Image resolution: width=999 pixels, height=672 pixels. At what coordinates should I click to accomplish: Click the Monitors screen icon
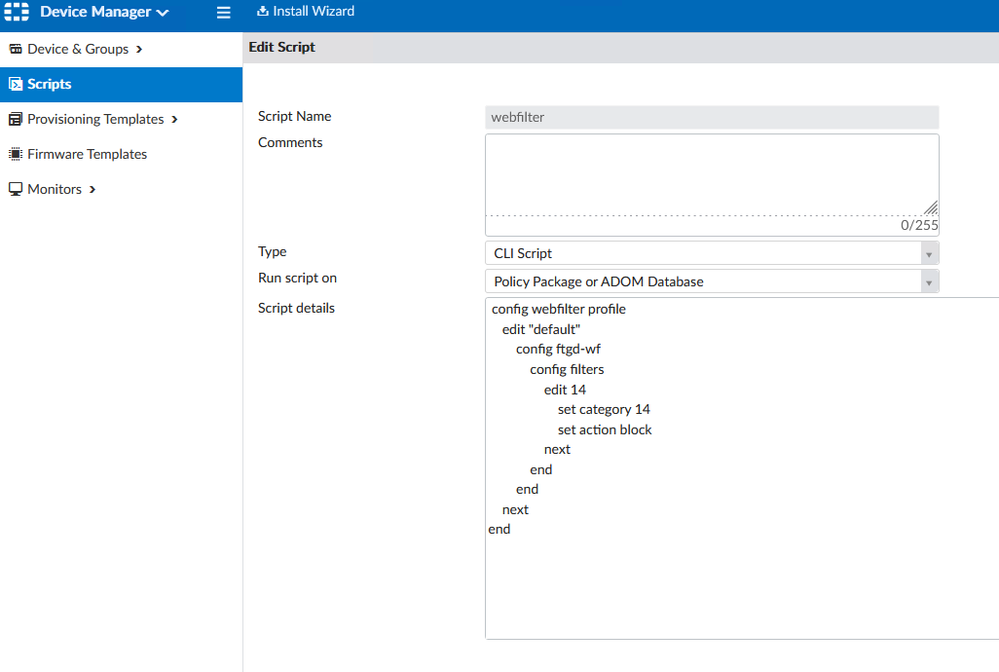click(15, 189)
